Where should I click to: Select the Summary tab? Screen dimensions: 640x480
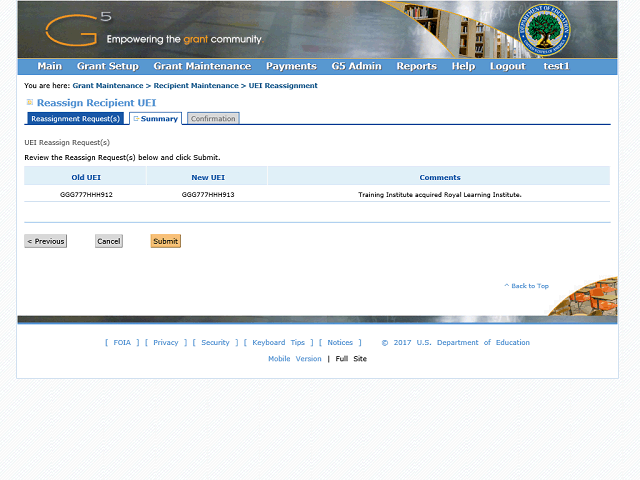[x=156, y=119]
